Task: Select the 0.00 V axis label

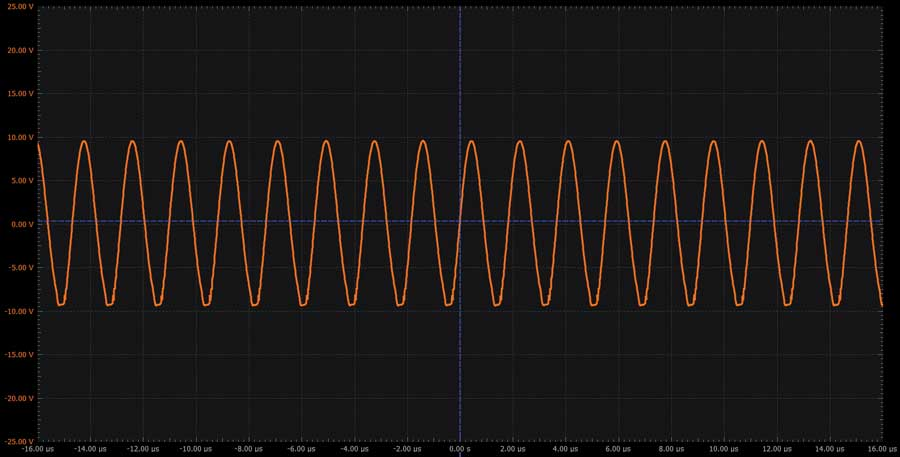Action: point(20,224)
